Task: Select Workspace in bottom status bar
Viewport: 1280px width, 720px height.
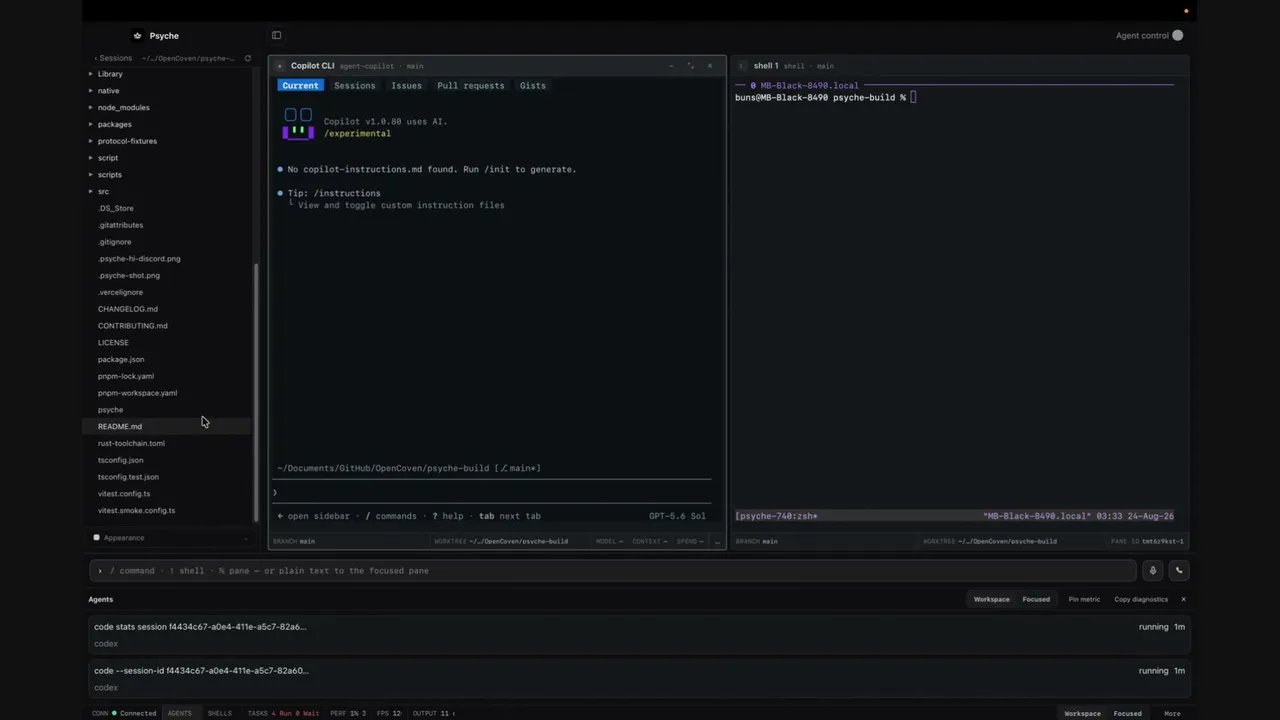Action: (1082, 713)
